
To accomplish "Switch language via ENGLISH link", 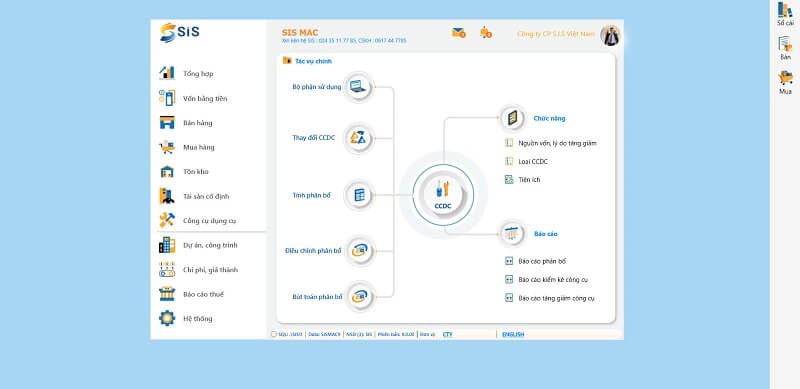I will (x=513, y=334).
